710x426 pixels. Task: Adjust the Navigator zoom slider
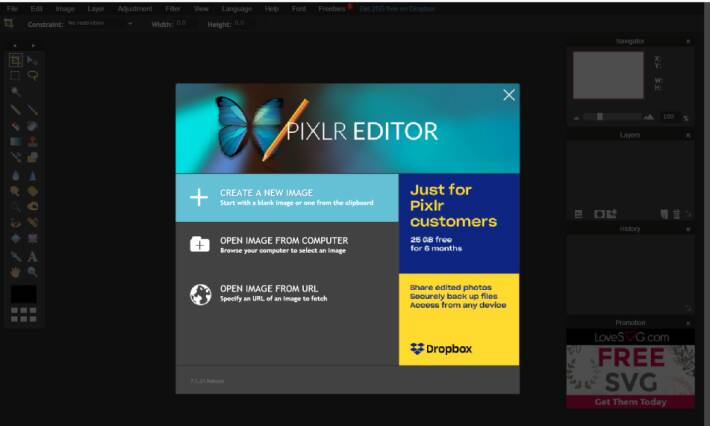pyautogui.click(x=600, y=117)
